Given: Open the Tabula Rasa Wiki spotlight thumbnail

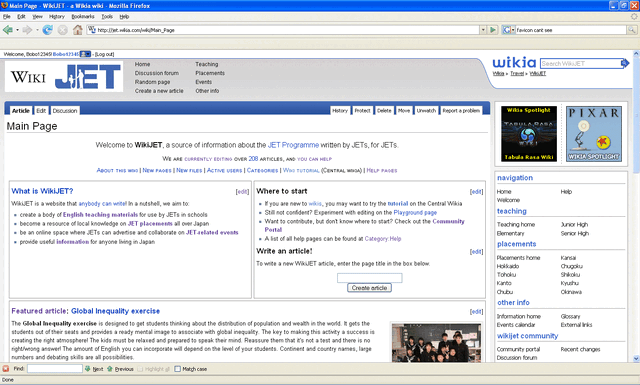Looking at the screenshot, I should pos(529,134).
